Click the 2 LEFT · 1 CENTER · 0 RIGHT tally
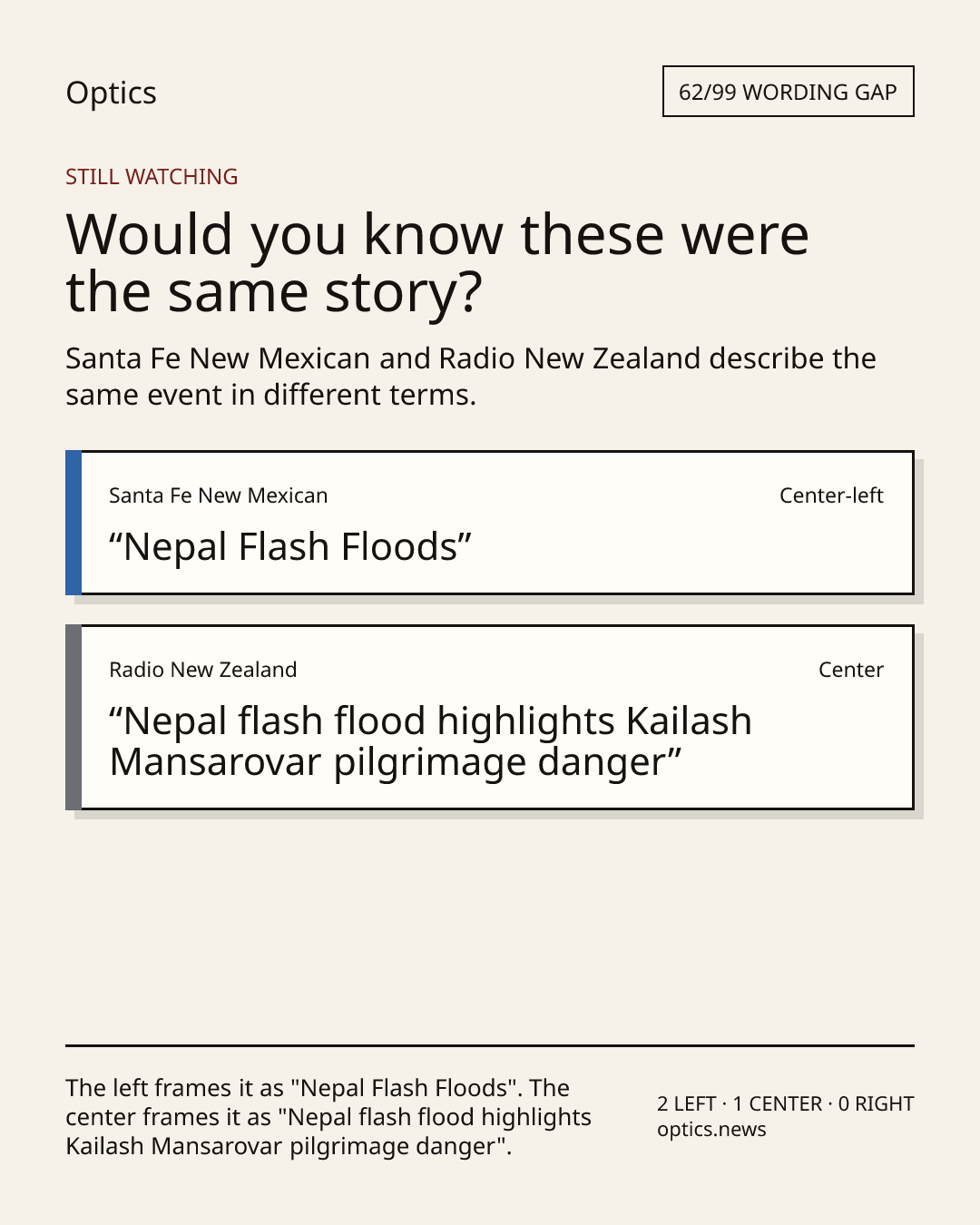This screenshot has width=980, height=1225. tap(786, 1104)
